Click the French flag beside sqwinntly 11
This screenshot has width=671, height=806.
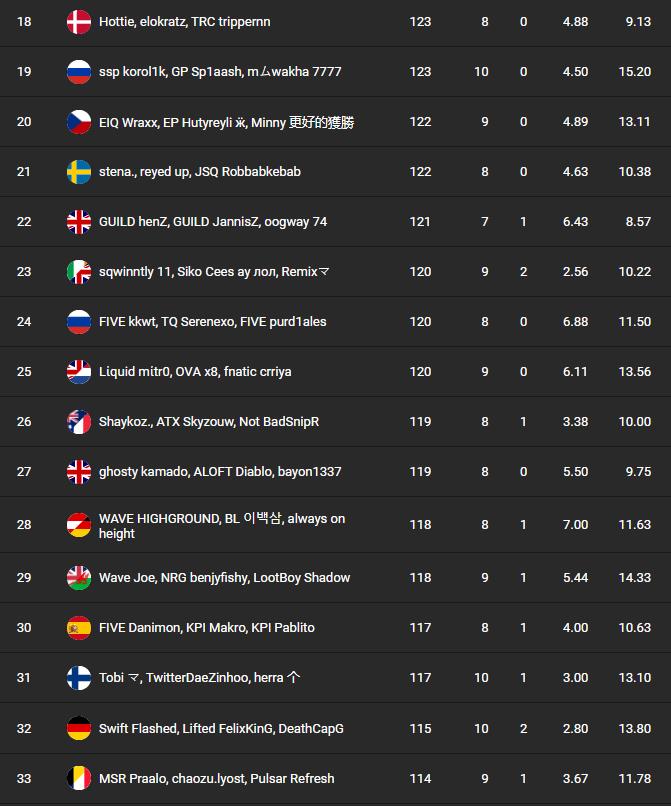pos(78,271)
